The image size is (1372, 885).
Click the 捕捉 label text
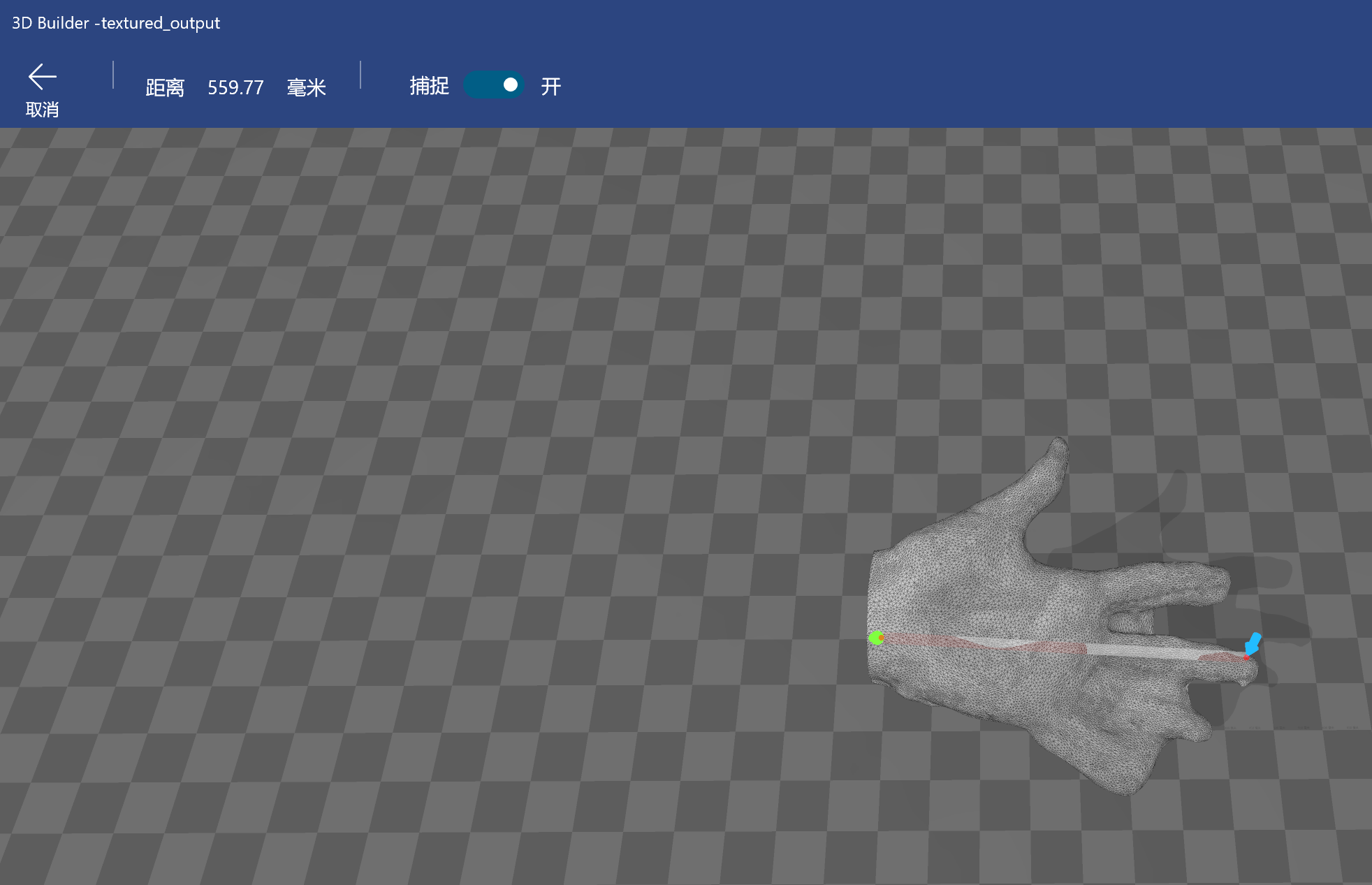pyautogui.click(x=429, y=86)
